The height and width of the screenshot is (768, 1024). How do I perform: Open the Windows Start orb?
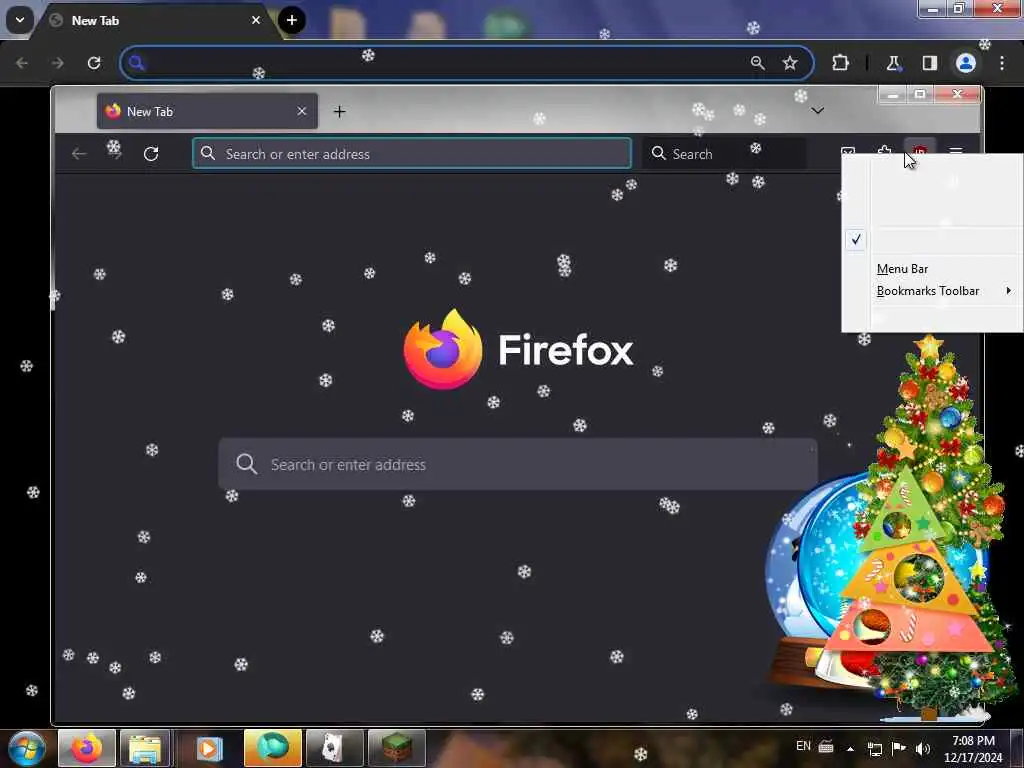(x=26, y=748)
